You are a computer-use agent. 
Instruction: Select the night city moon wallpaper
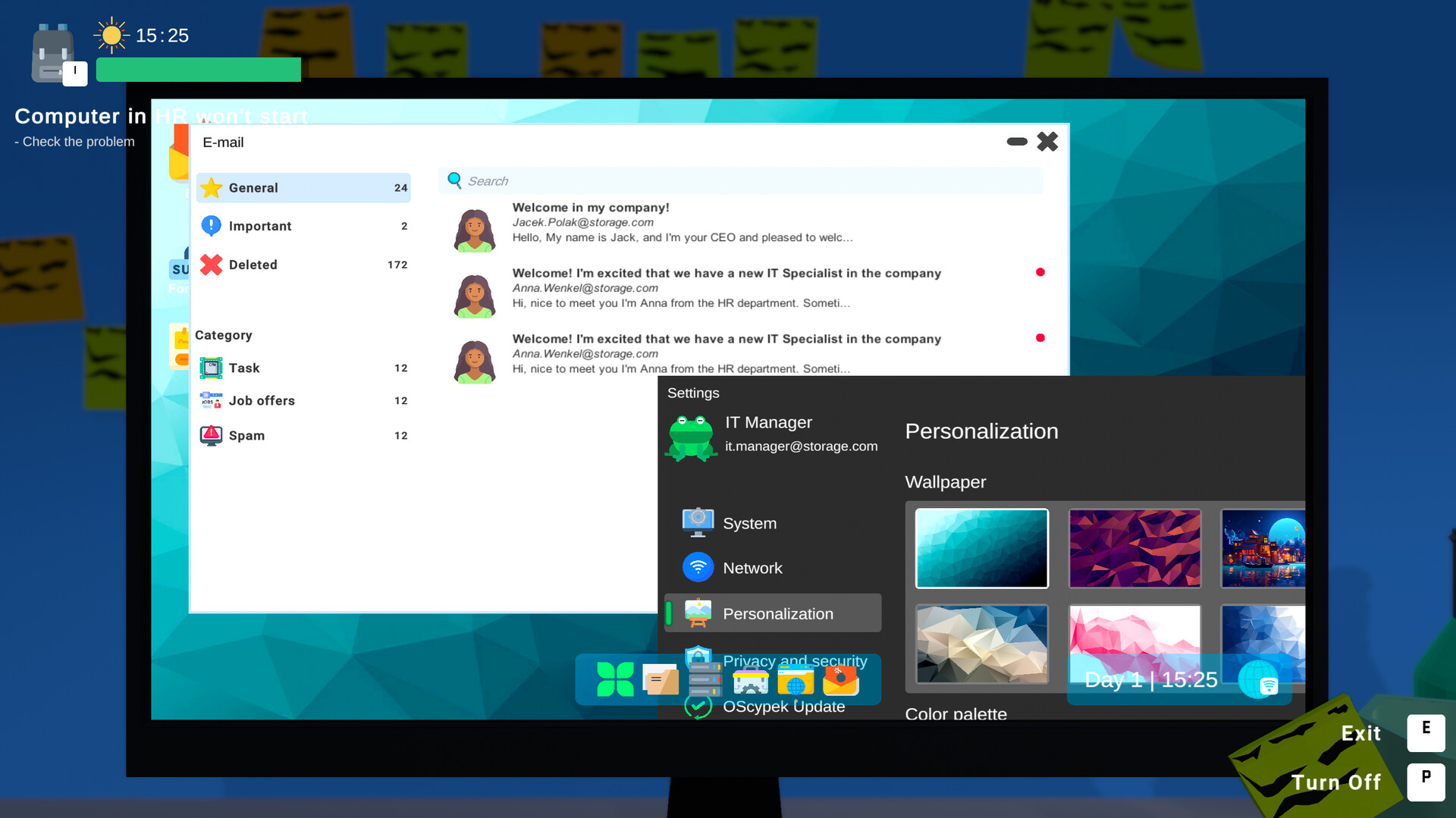(x=1263, y=548)
